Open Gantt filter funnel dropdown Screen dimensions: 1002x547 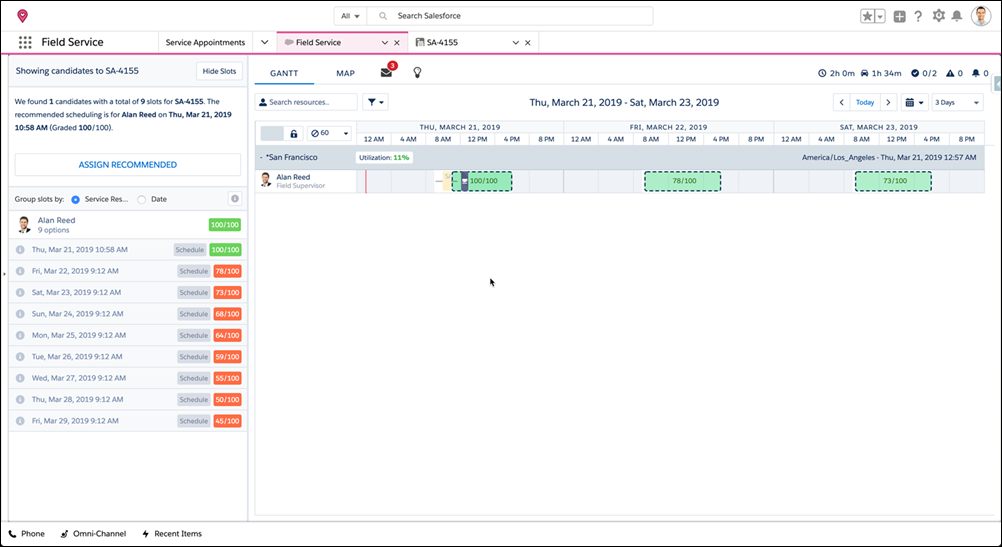pyautogui.click(x=375, y=102)
